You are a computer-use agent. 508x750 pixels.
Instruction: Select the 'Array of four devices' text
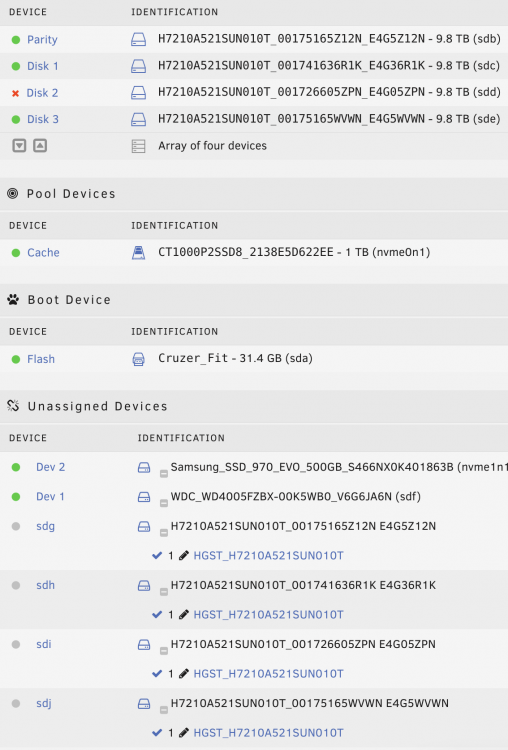tap(212, 146)
